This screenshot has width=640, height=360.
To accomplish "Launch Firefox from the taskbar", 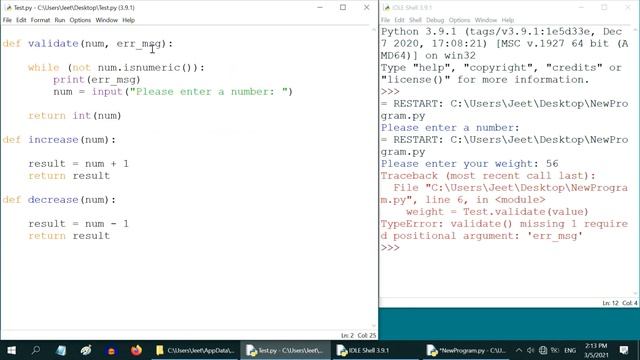I will pyautogui.click(x=136, y=350).
